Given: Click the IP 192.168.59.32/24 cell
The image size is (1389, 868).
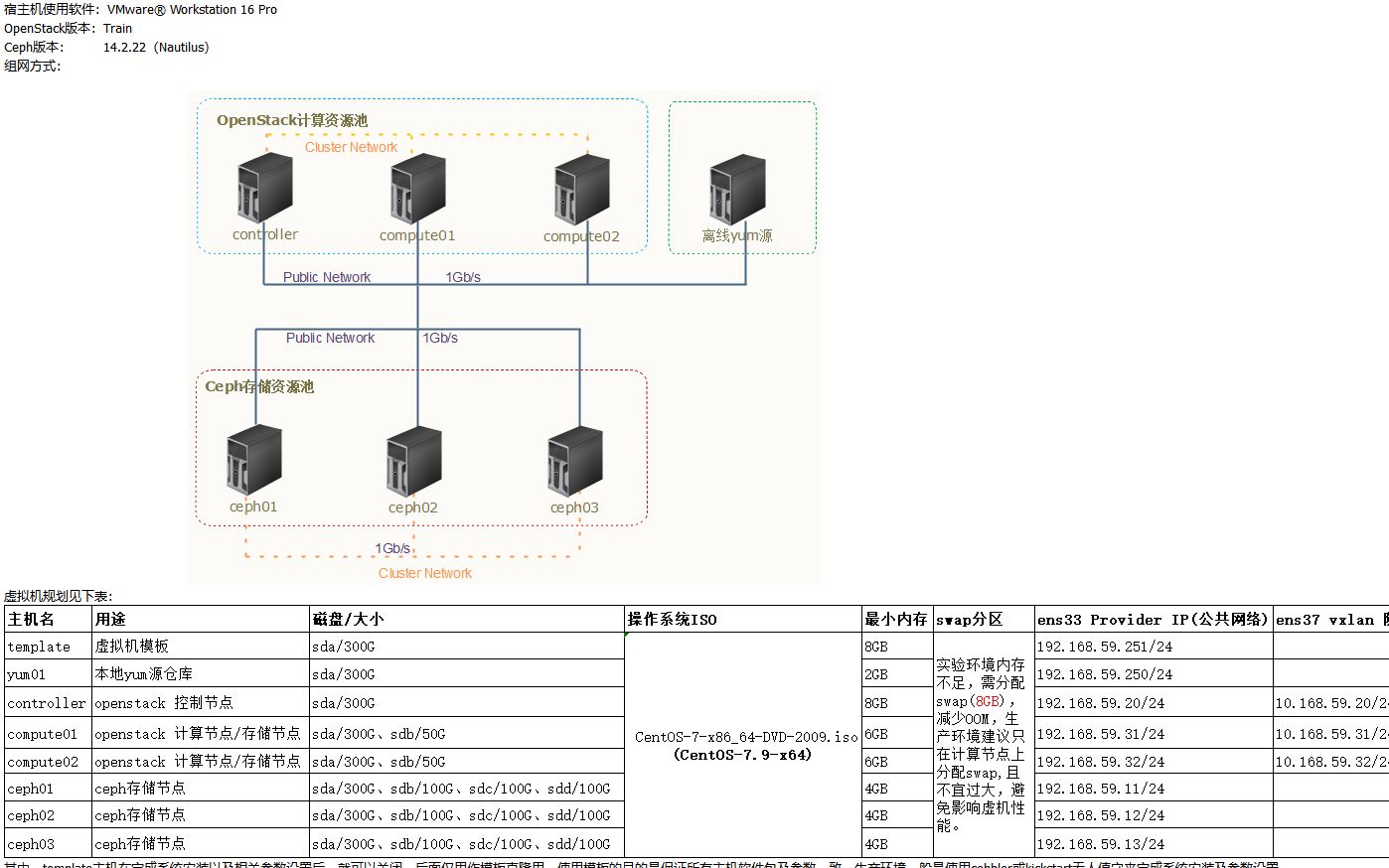Looking at the screenshot, I should click(1154, 762).
